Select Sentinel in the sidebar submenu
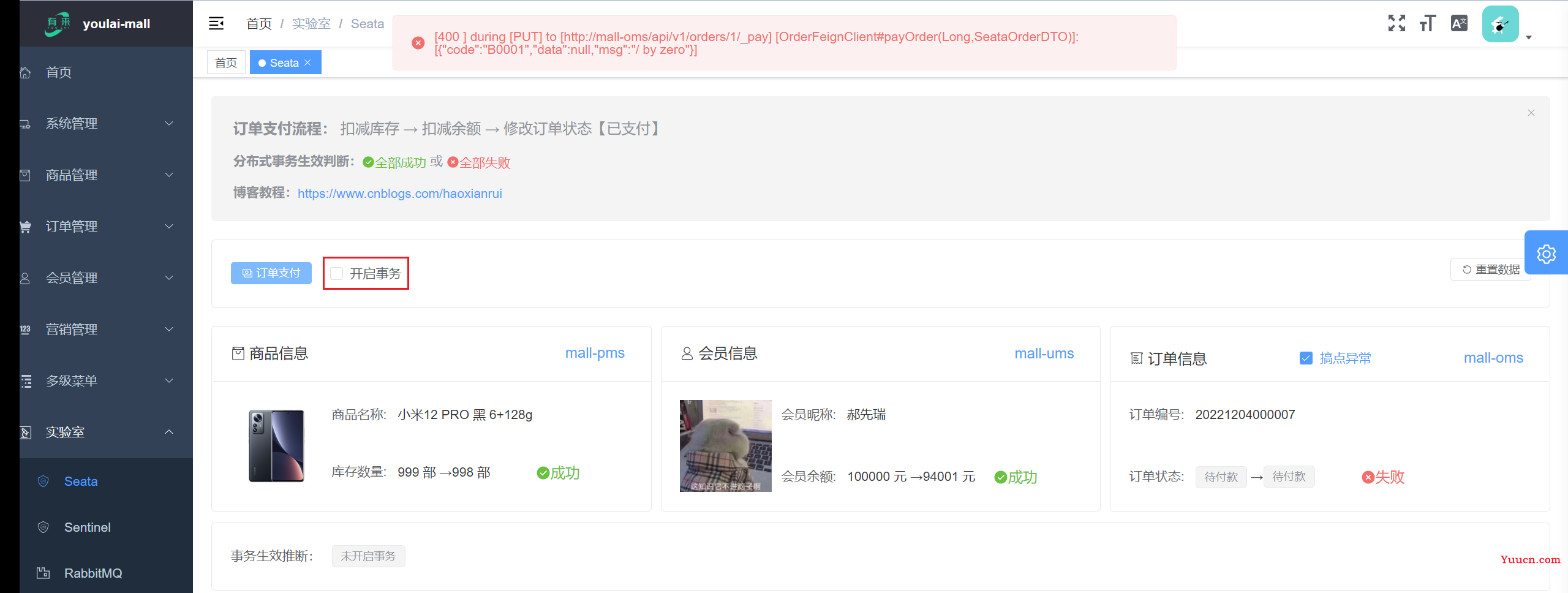The height and width of the screenshot is (593, 1568). [x=106, y=527]
